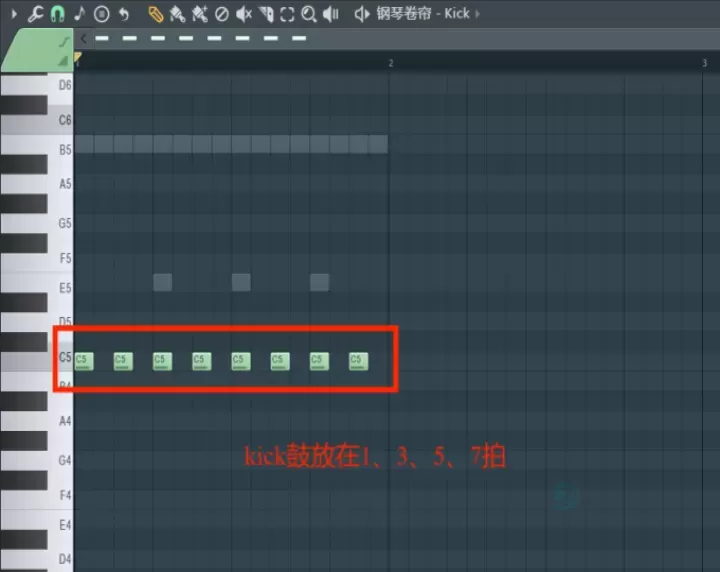Expand the arrow after Kick title
This screenshot has width=720, height=572.
coord(478,14)
